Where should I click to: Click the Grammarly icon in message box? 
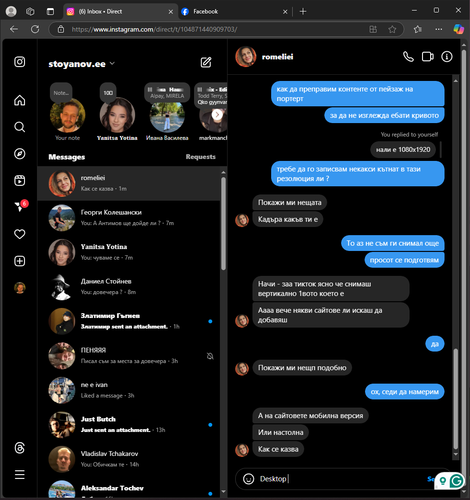click(x=457, y=481)
